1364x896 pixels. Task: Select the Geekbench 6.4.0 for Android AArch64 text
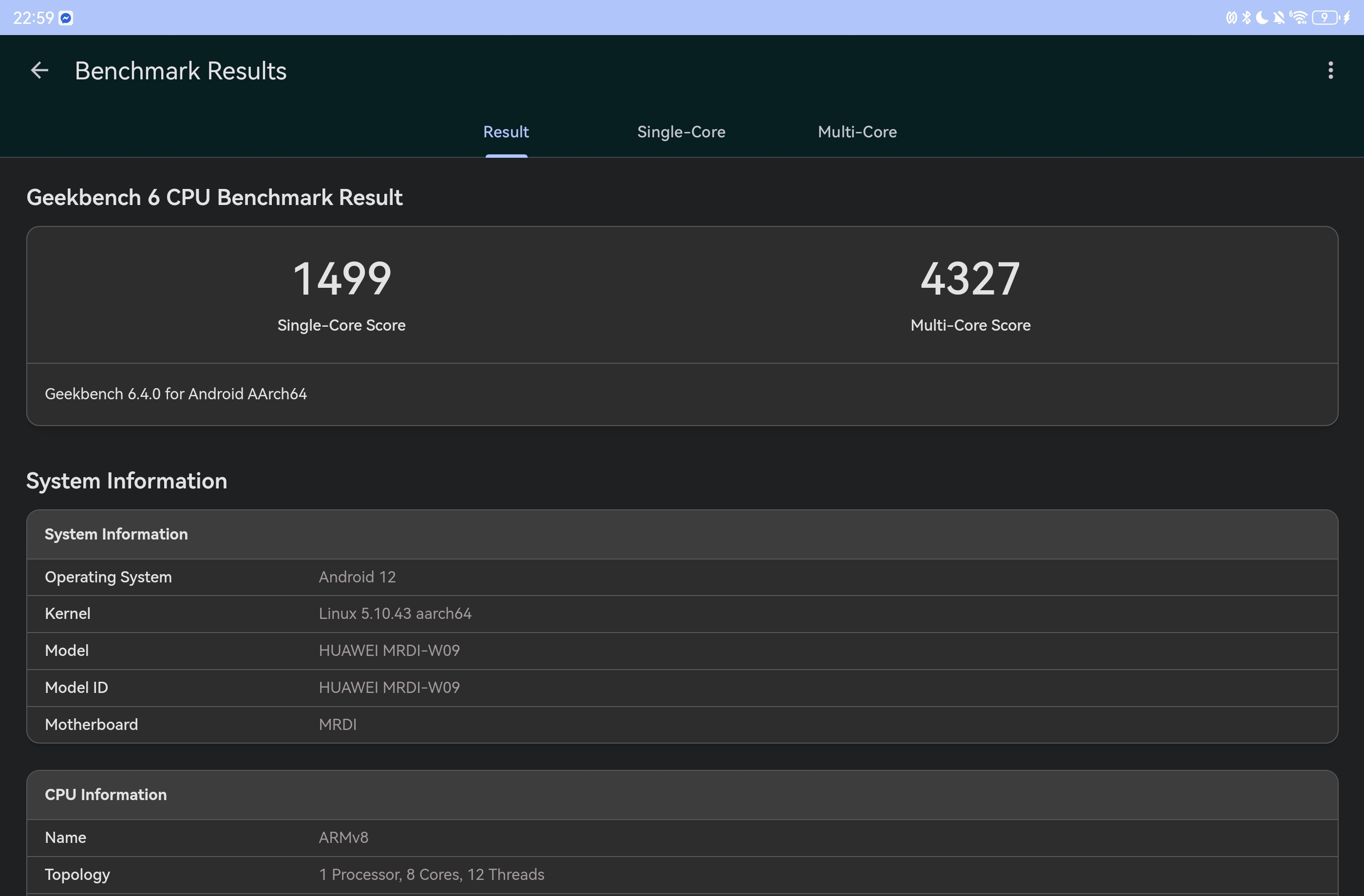176,394
